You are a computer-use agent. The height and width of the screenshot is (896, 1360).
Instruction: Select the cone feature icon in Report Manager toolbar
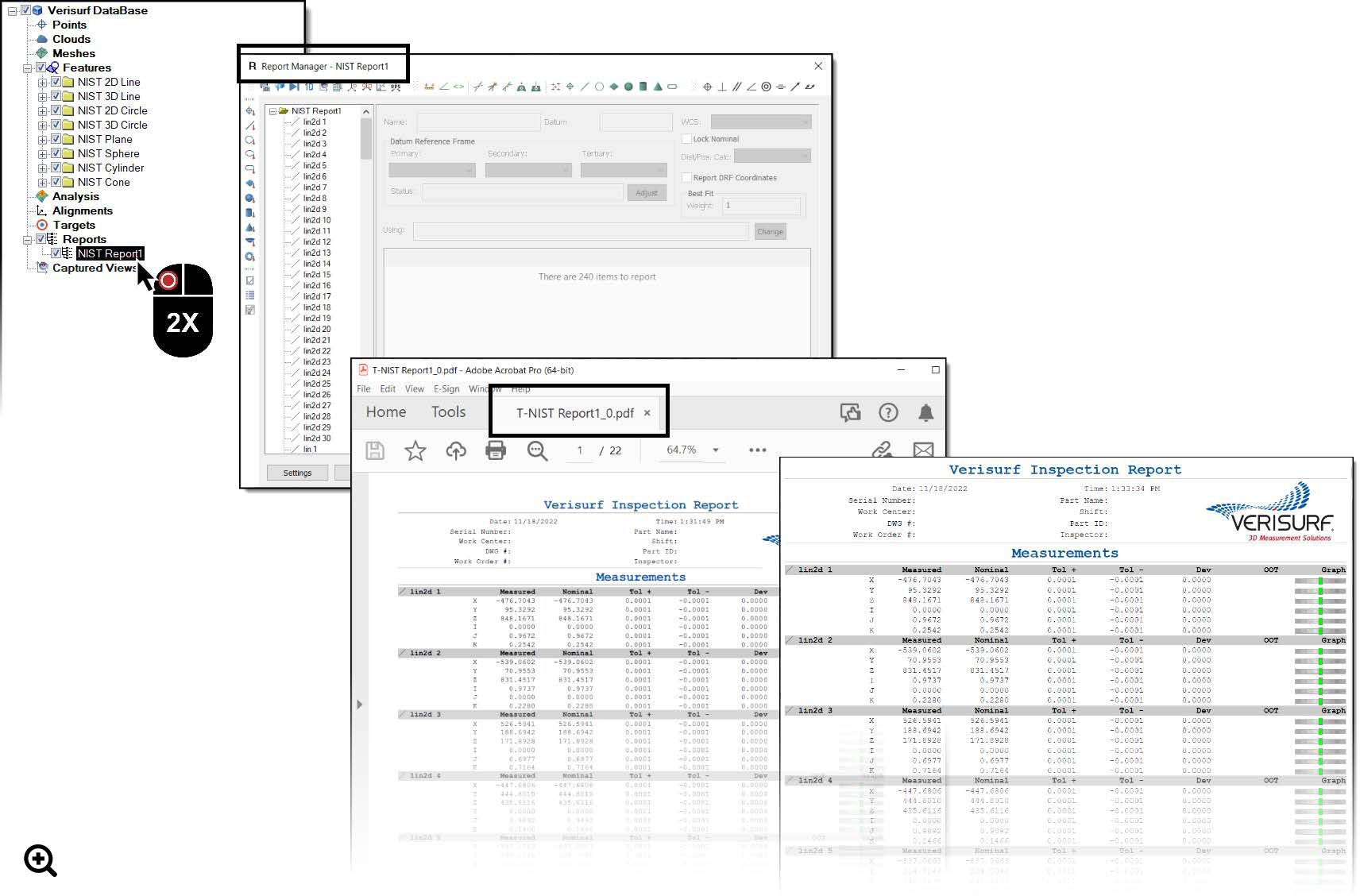pyautogui.click(x=658, y=87)
